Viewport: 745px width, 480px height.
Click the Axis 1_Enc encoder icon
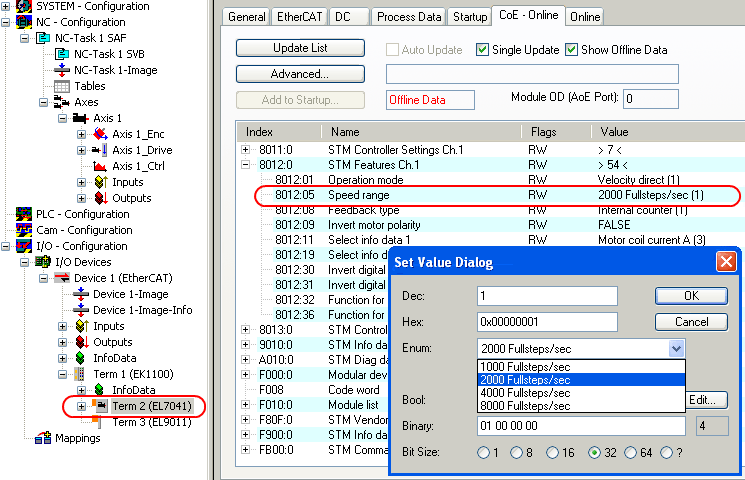coord(100,134)
